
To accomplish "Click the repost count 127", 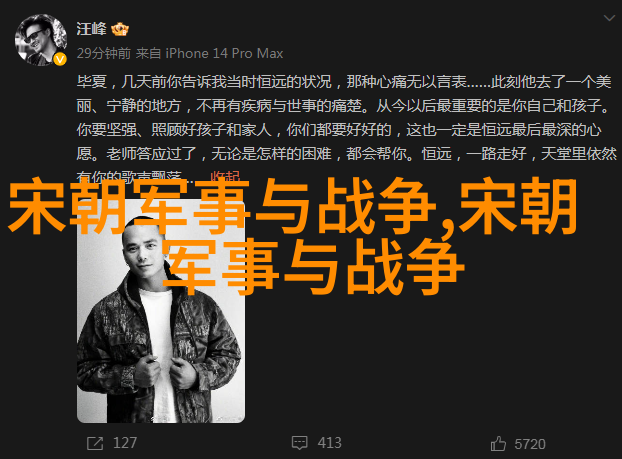I will click(x=125, y=443).
